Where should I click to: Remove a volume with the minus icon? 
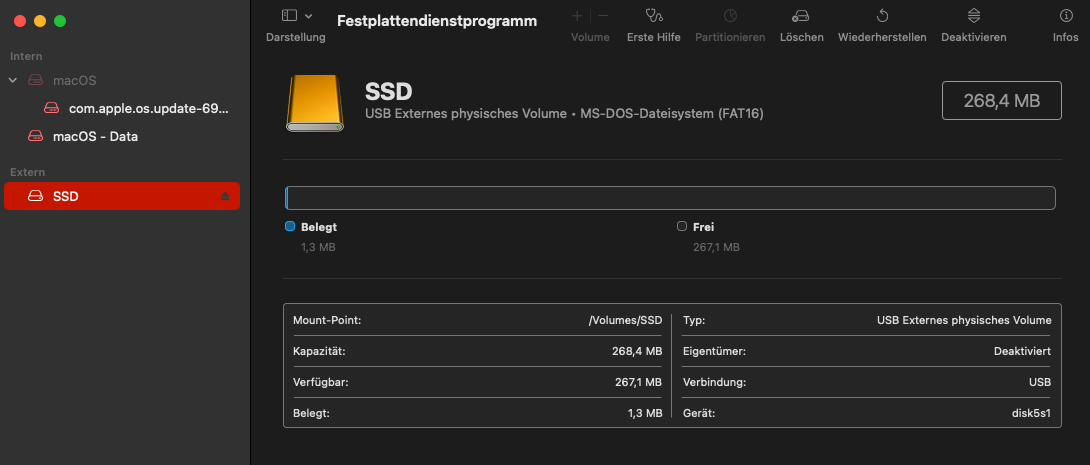point(603,15)
